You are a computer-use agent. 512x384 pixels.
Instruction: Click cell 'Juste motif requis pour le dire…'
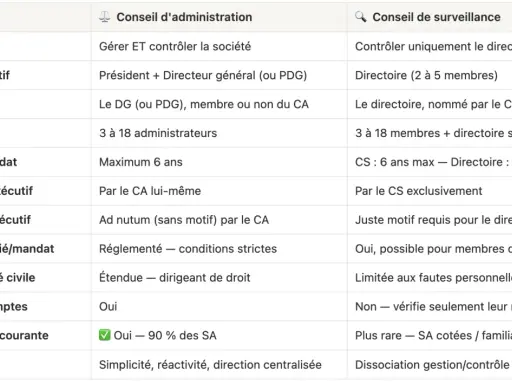tap(430, 220)
